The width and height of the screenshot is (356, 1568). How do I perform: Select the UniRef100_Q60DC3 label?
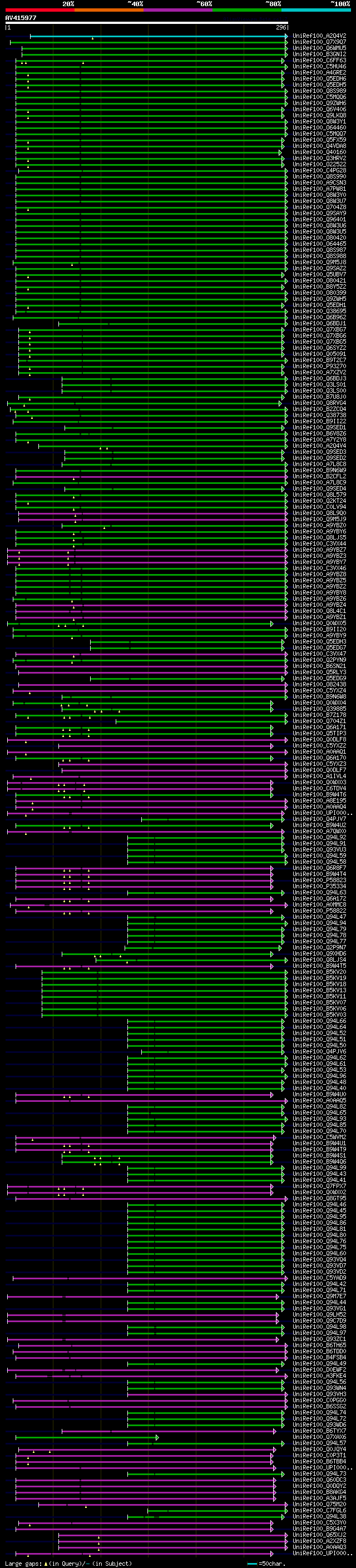click(x=319, y=1480)
